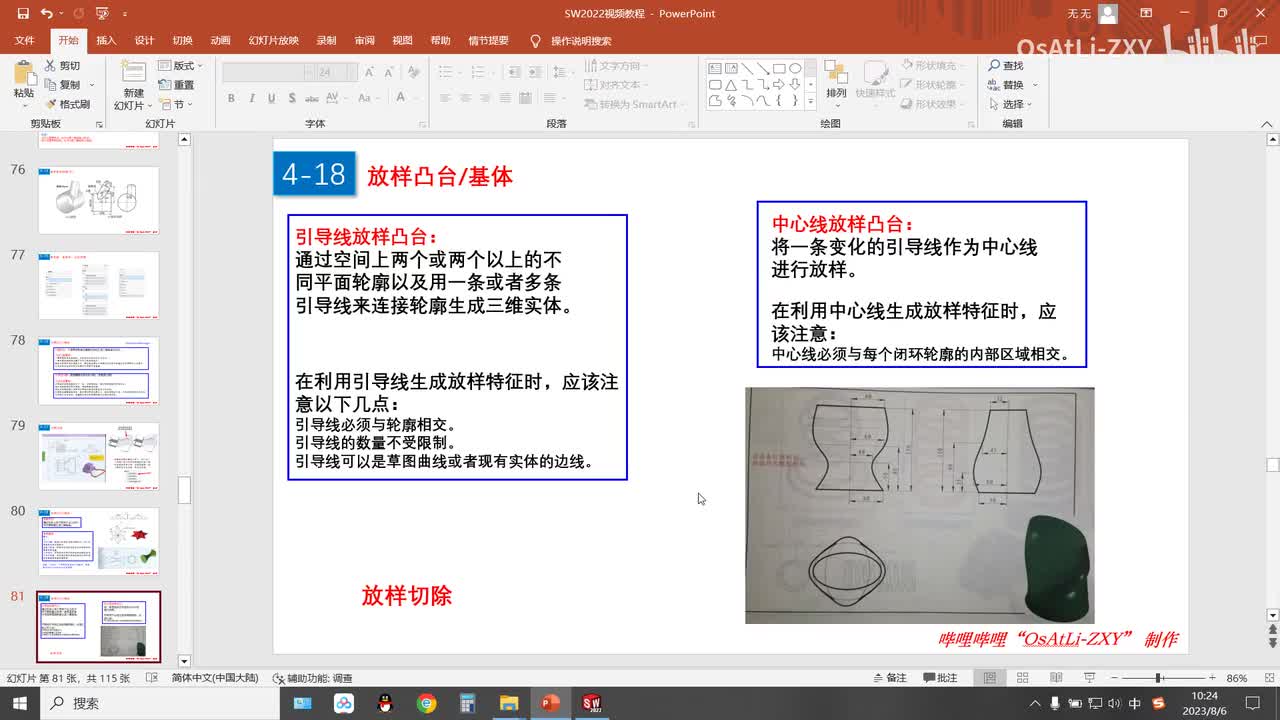Switch to the Transitions (切换) tab
The image size is (1280, 720).
pyautogui.click(x=182, y=41)
